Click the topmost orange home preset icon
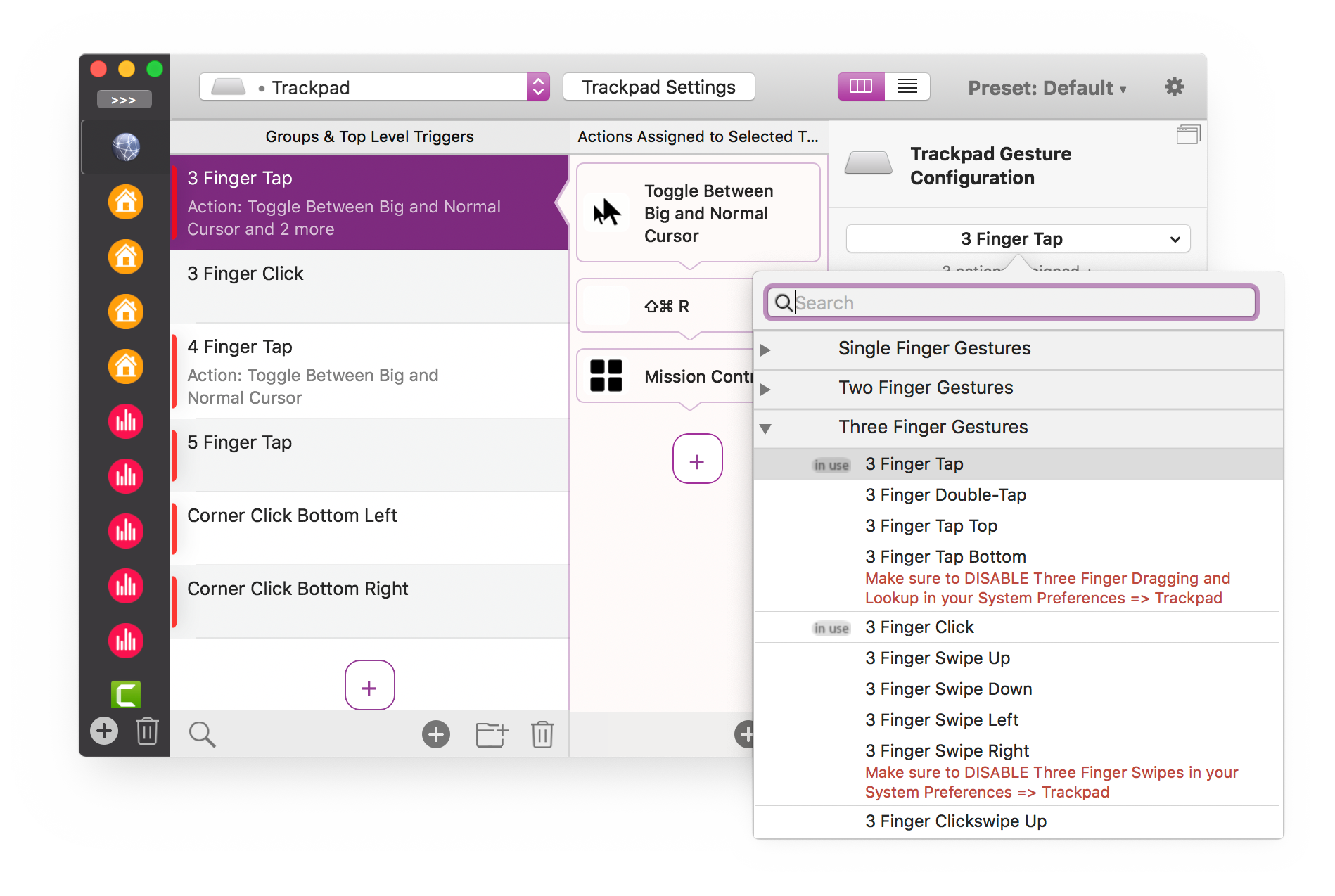Viewport: 1335px width, 896px height. [x=125, y=202]
